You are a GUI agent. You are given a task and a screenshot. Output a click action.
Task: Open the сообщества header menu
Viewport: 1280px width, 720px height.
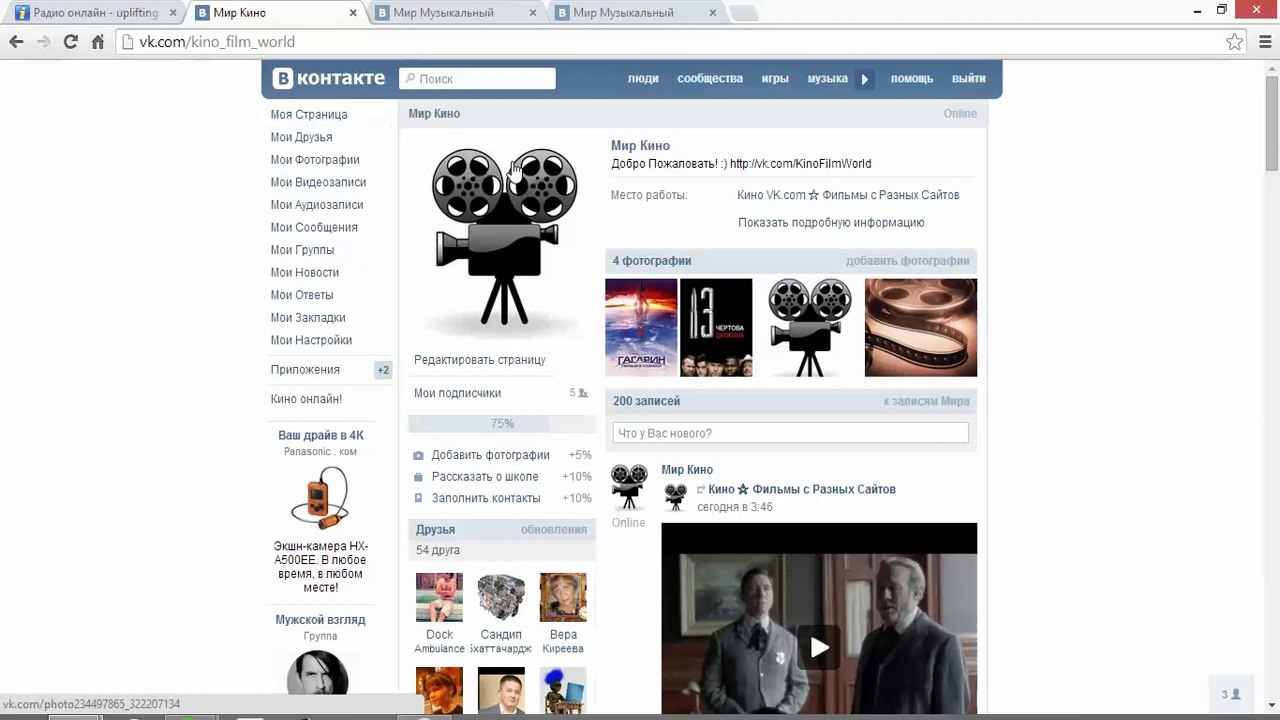pyautogui.click(x=710, y=78)
